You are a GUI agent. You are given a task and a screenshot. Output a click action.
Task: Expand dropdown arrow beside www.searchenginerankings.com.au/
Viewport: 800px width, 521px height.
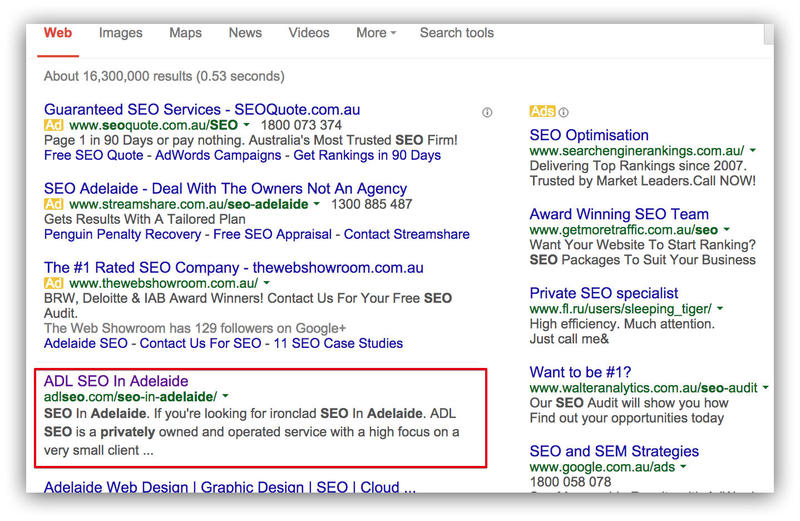[753, 150]
